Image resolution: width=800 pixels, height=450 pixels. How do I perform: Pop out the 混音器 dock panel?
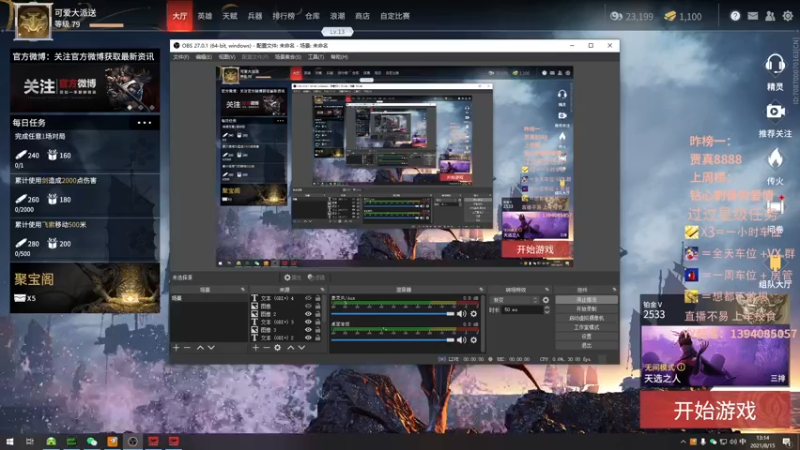[481, 290]
